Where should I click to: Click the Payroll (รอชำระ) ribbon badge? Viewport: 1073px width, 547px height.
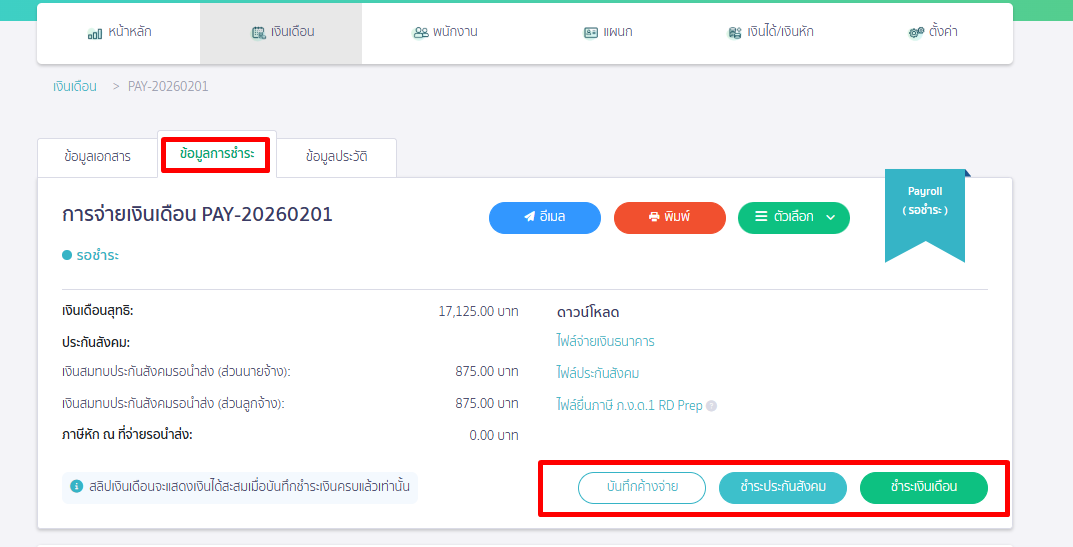[x=925, y=214]
